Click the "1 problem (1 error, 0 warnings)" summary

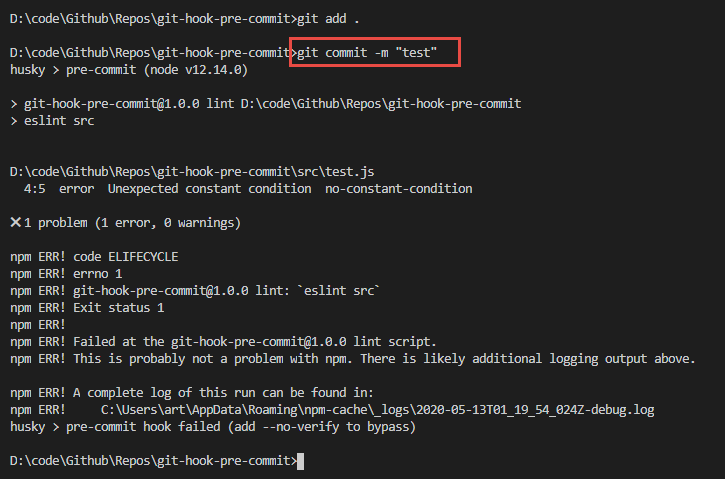pyautogui.click(x=132, y=223)
